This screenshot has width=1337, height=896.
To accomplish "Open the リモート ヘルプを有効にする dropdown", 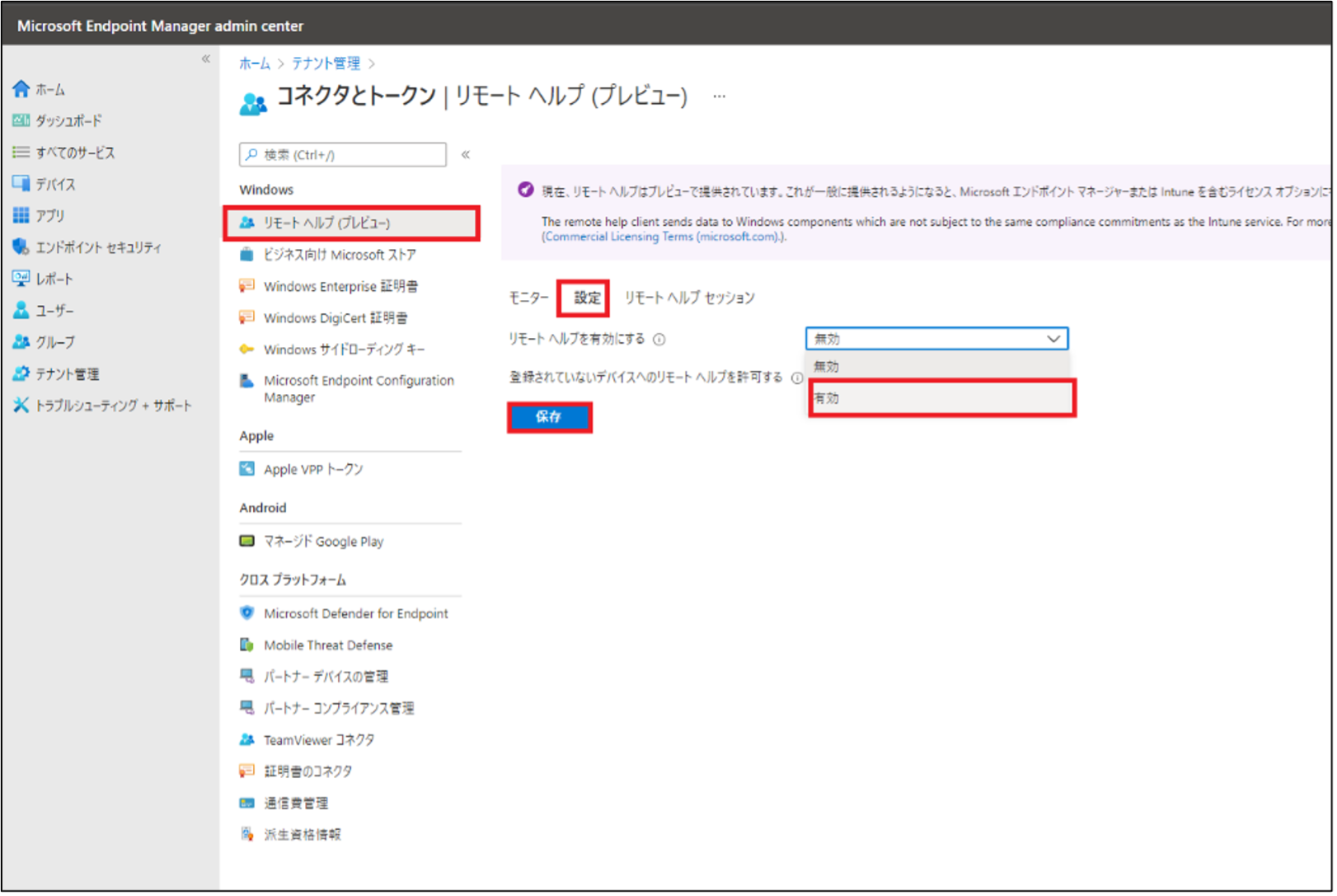I will tap(939, 339).
